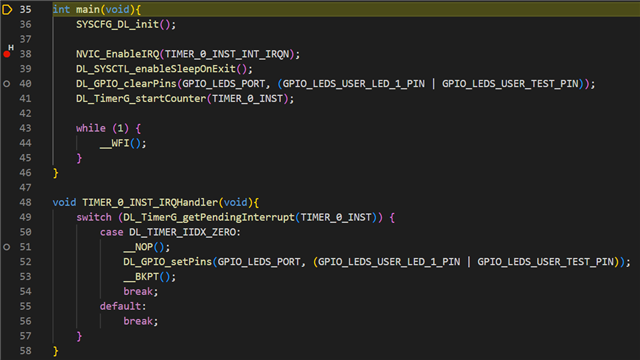Image resolution: width=640 pixels, height=360 pixels.
Task: Click GPIO_LEDS_USER_TEST_PIN on line 40
Action: (x=510, y=84)
